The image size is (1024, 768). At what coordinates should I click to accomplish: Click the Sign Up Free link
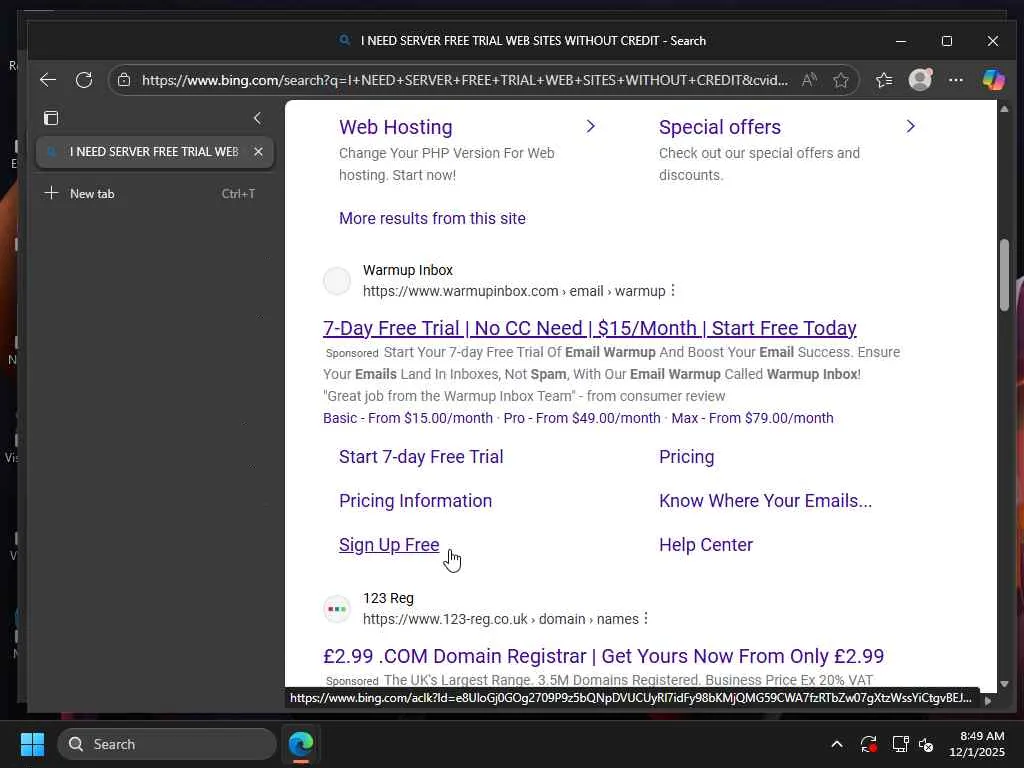tap(389, 545)
